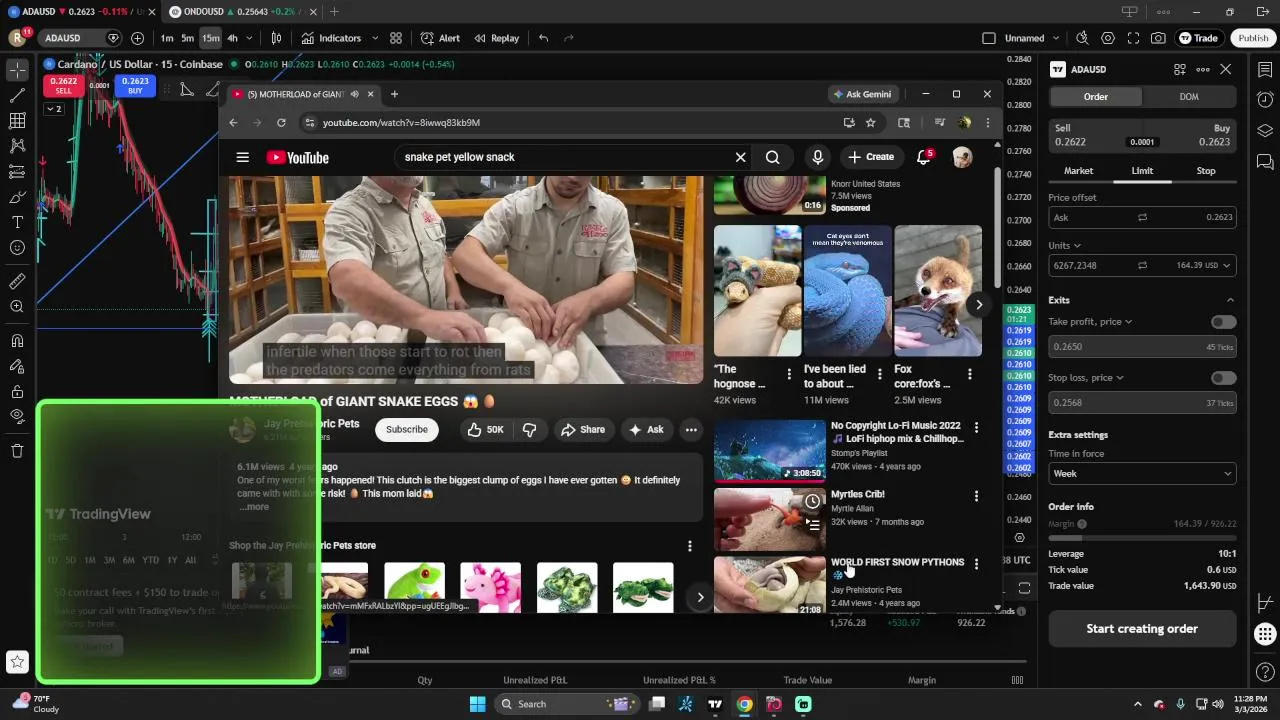Subscribe to Jay Prehistoric Pets channel
This screenshot has height=720, width=1280.
click(x=407, y=429)
